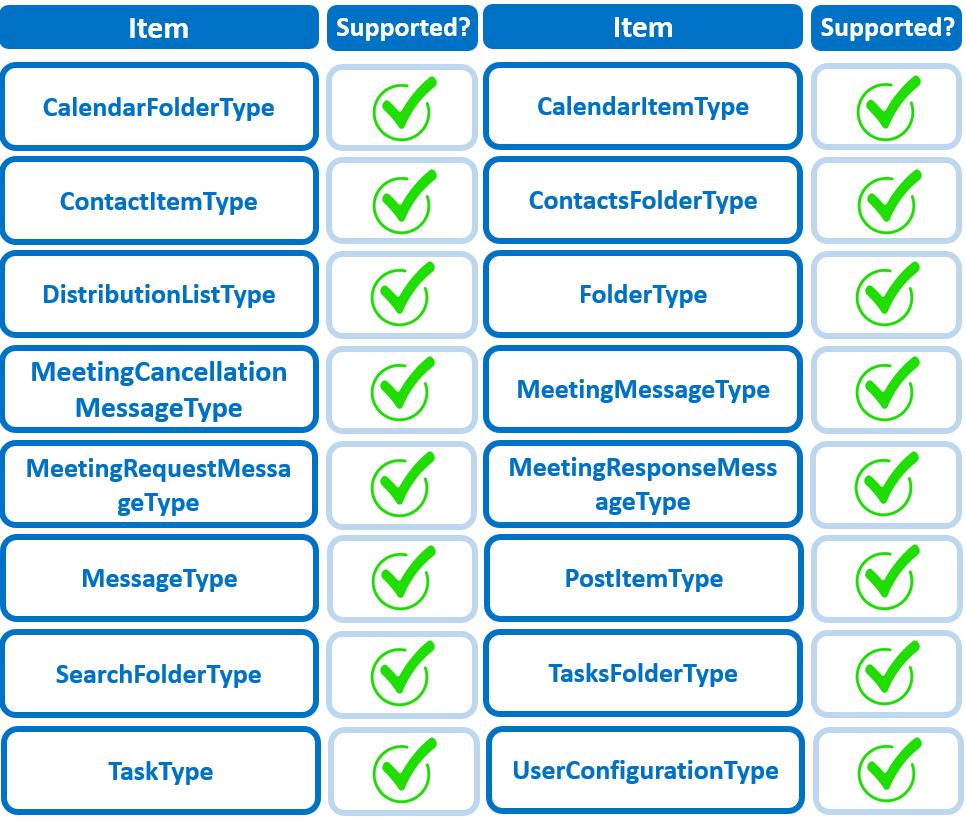Click the checkmark next to UserConfigurationType
Screen dimensions: 966x821
click(x=887, y=769)
